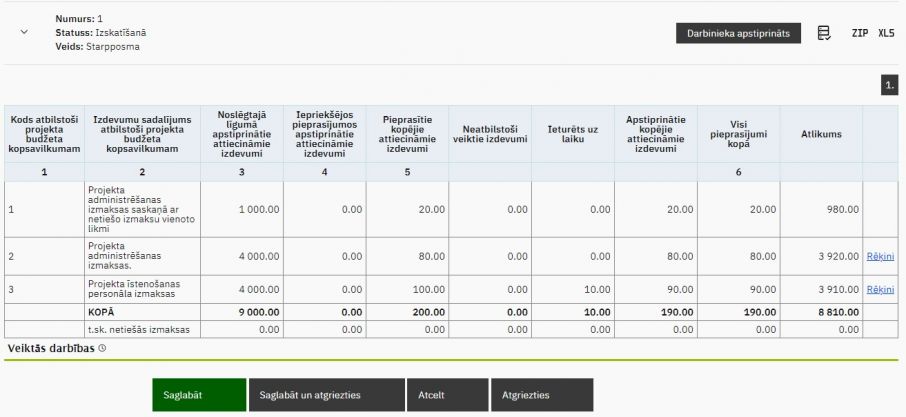906x417 pixels.
Task: Select page 1 in the pagination
Action: click(x=889, y=86)
